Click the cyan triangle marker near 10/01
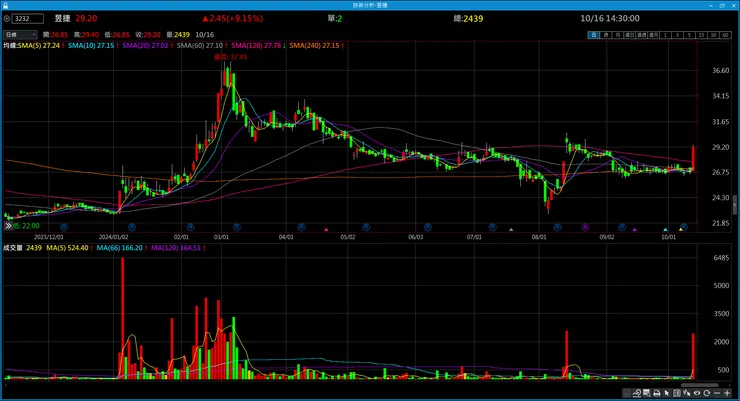Image resolution: width=740 pixels, height=401 pixels. (x=665, y=230)
